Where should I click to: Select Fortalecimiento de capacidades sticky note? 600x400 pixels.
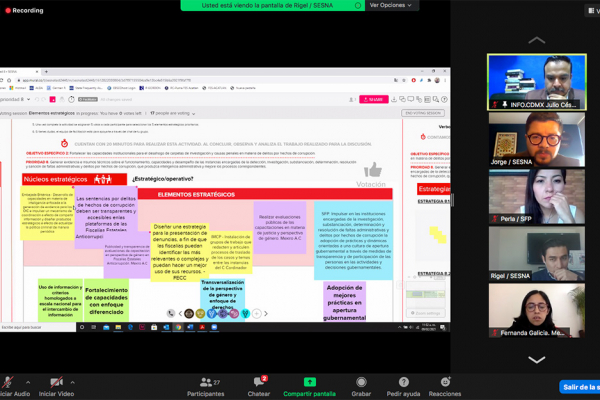pos(106,300)
